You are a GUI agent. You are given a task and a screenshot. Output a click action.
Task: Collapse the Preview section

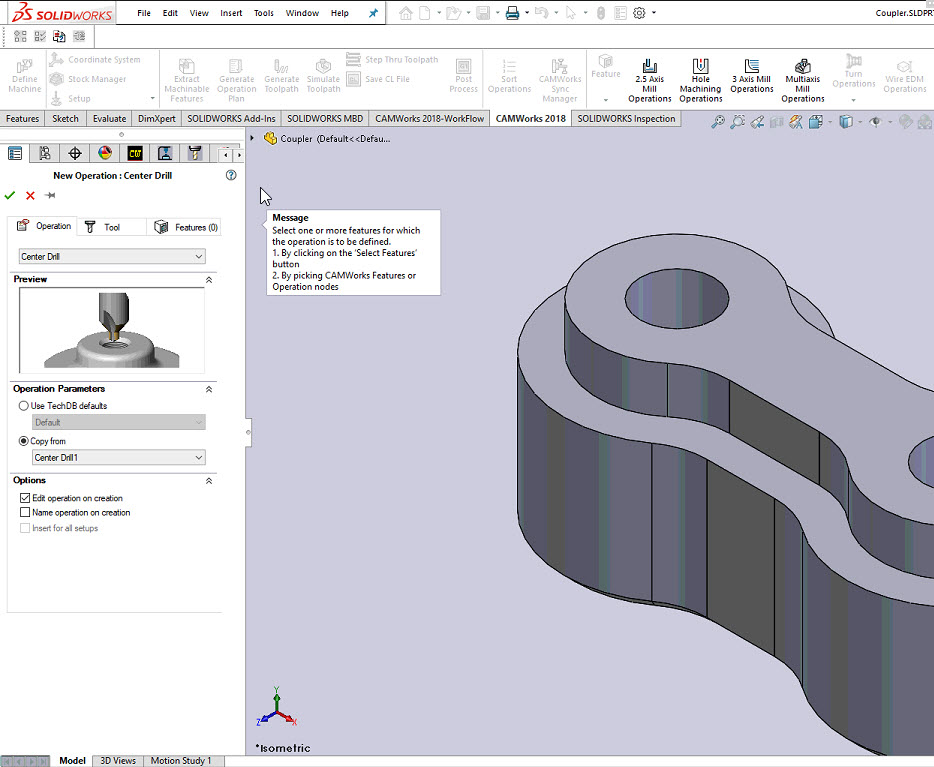pos(209,279)
